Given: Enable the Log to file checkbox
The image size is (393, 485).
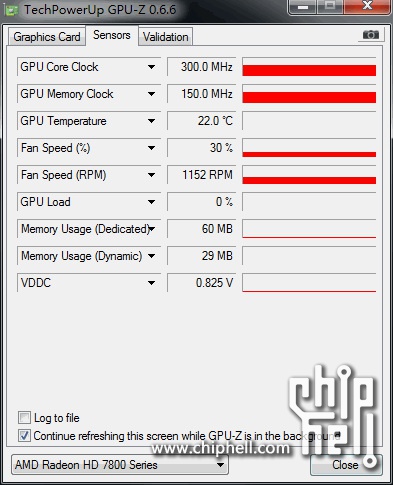Looking at the screenshot, I should coord(24,418).
